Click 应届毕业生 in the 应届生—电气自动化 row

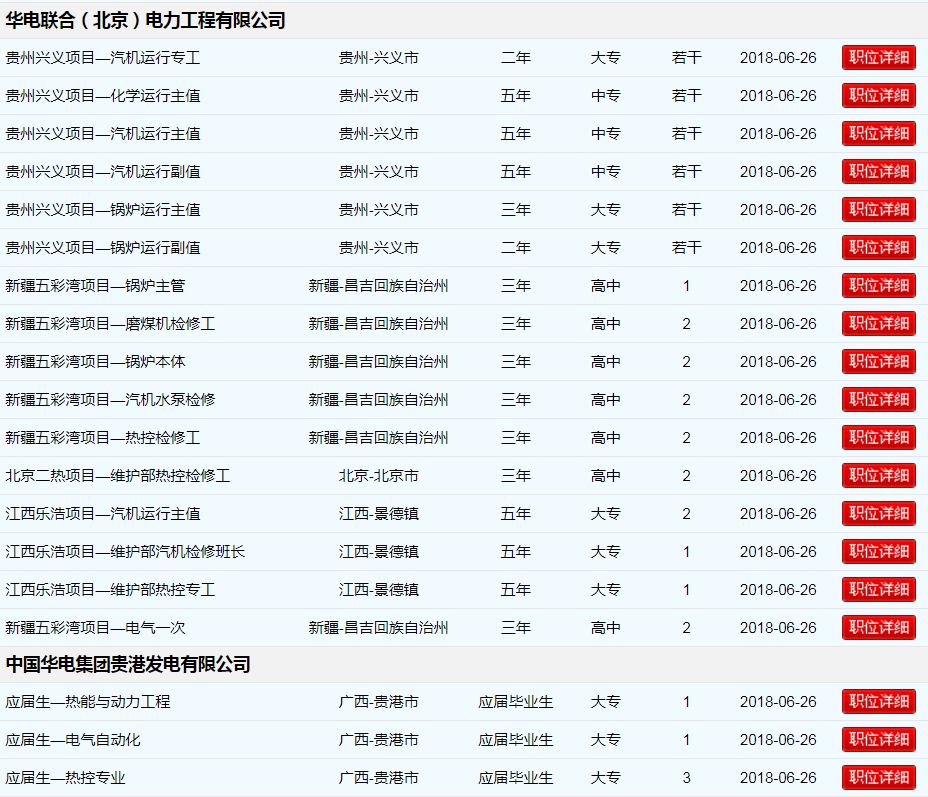pos(515,740)
